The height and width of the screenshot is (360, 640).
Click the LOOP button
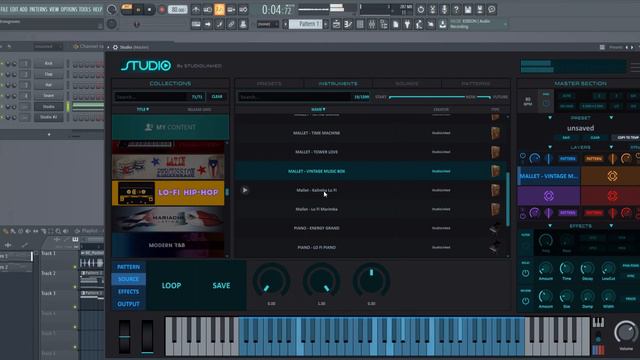171,286
